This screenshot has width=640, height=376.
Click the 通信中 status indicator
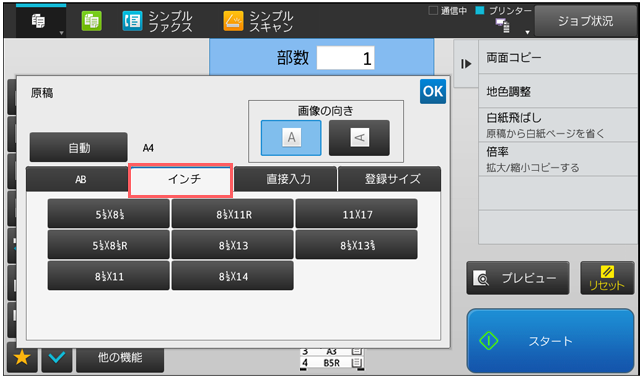(x=448, y=11)
